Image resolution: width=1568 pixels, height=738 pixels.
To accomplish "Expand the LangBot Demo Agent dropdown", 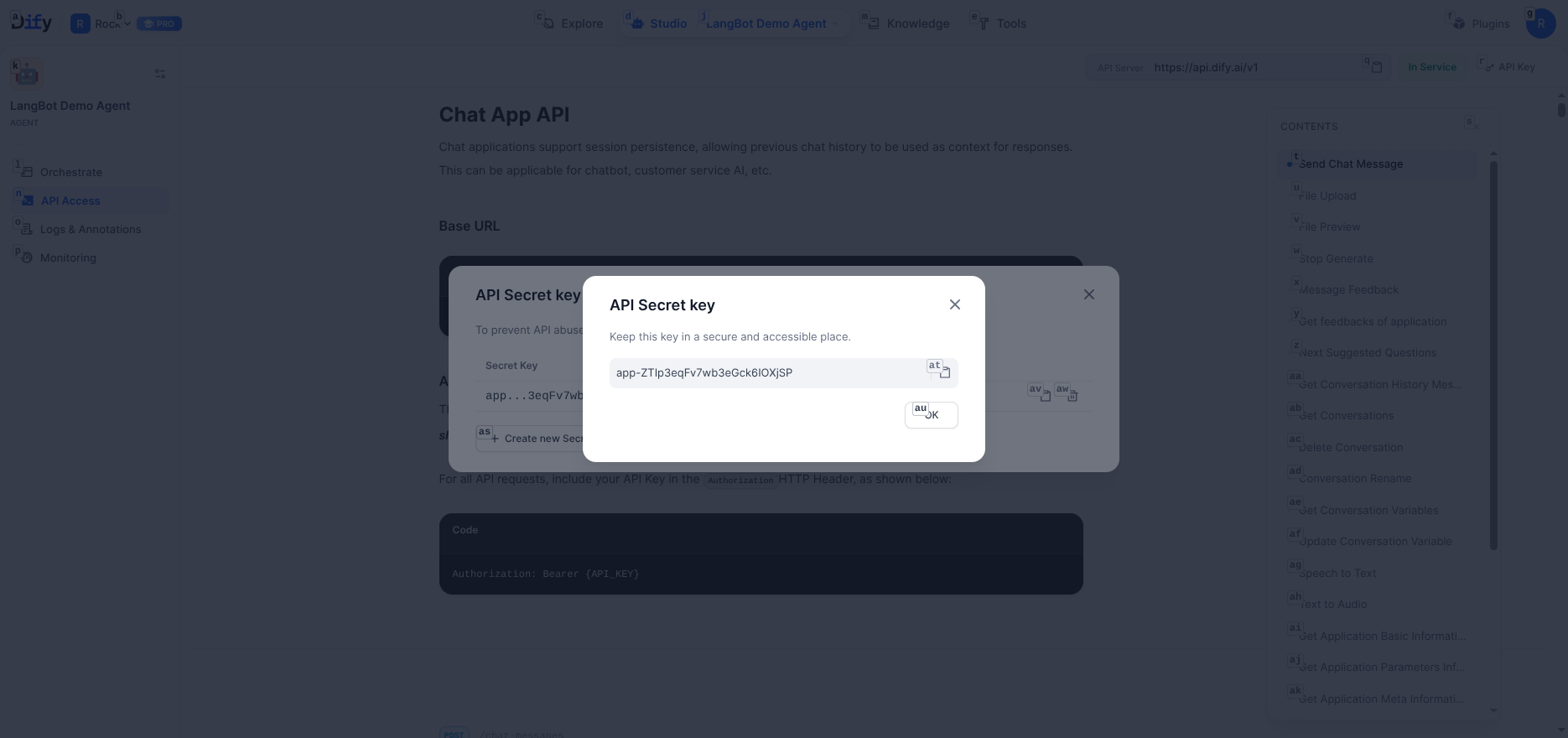I will pyautogui.click(x=834, y=23).
